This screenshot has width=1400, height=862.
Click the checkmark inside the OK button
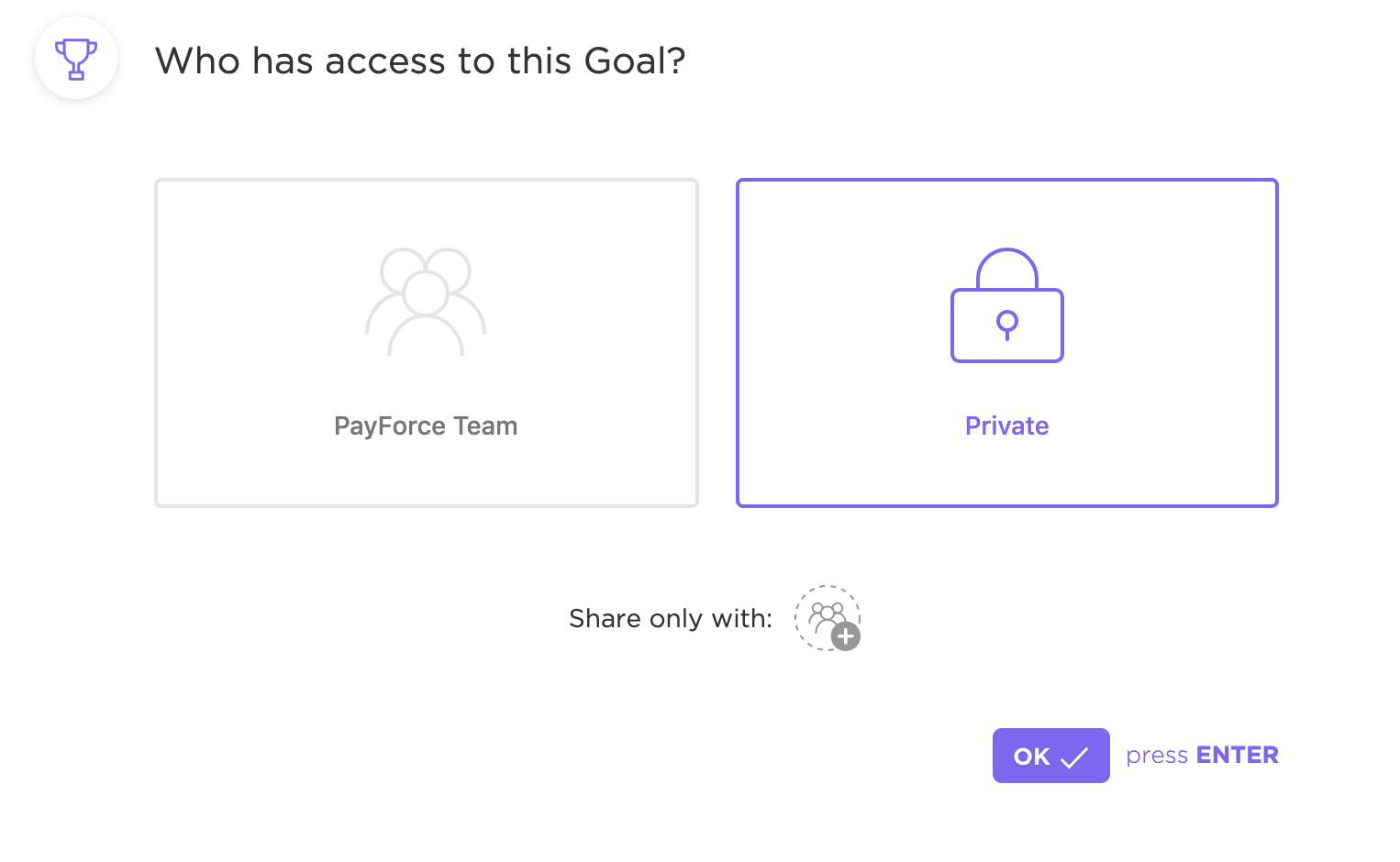[1074, 757]
